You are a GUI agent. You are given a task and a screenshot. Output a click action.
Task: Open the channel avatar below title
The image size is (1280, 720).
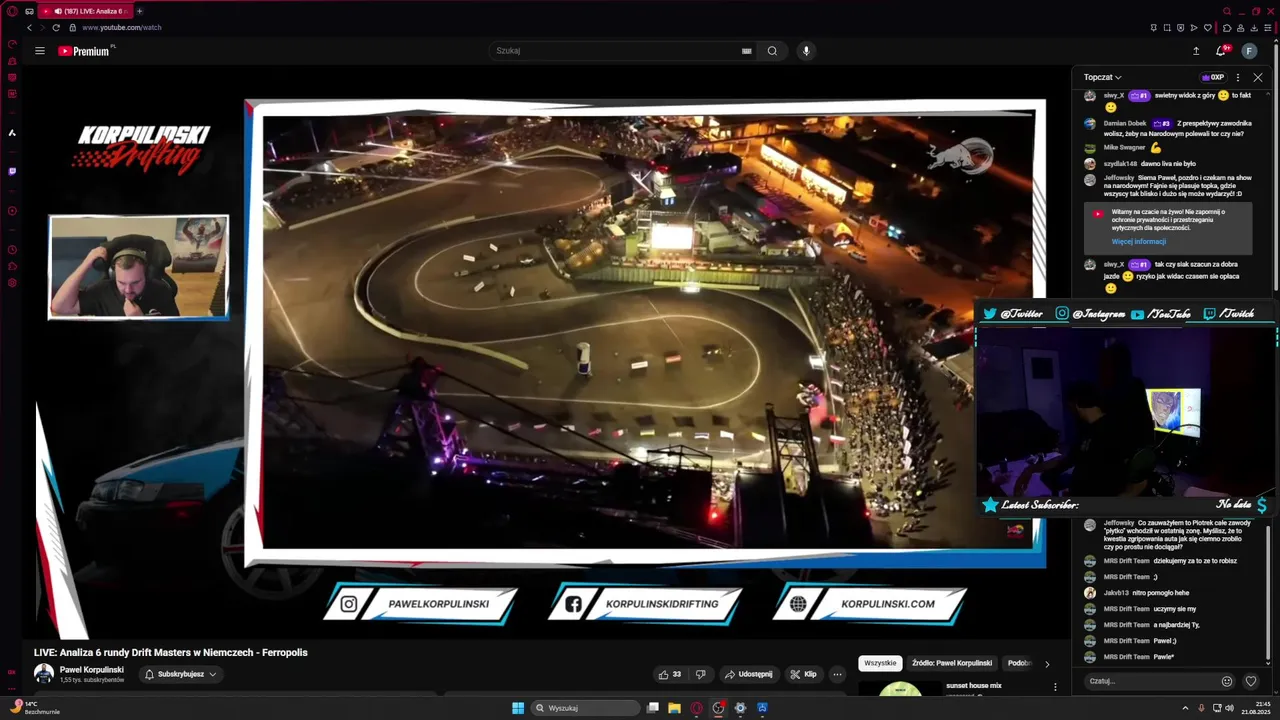point(44,674)
